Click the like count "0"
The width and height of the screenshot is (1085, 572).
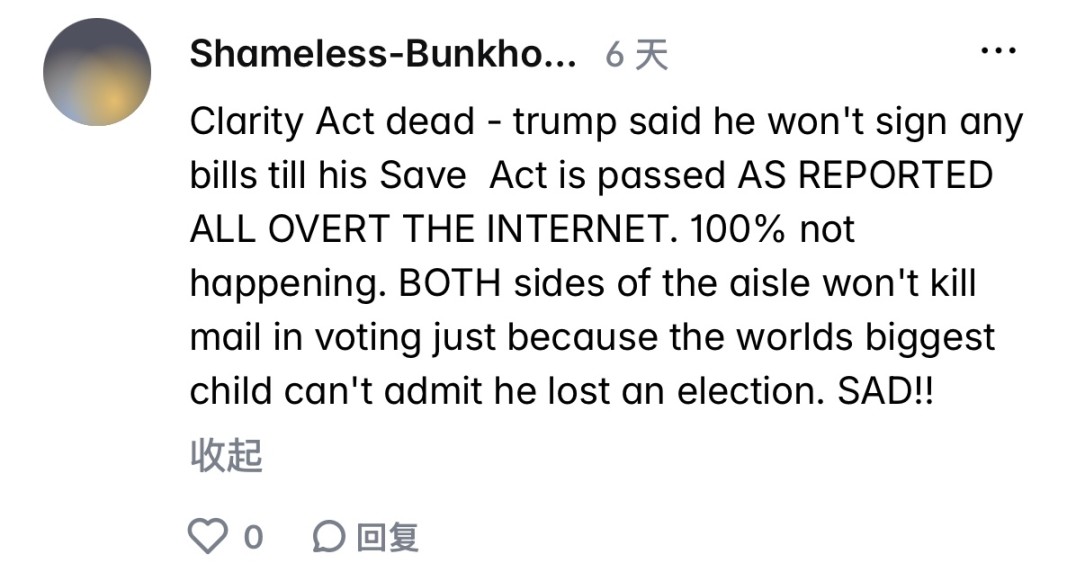coord(253,538)
